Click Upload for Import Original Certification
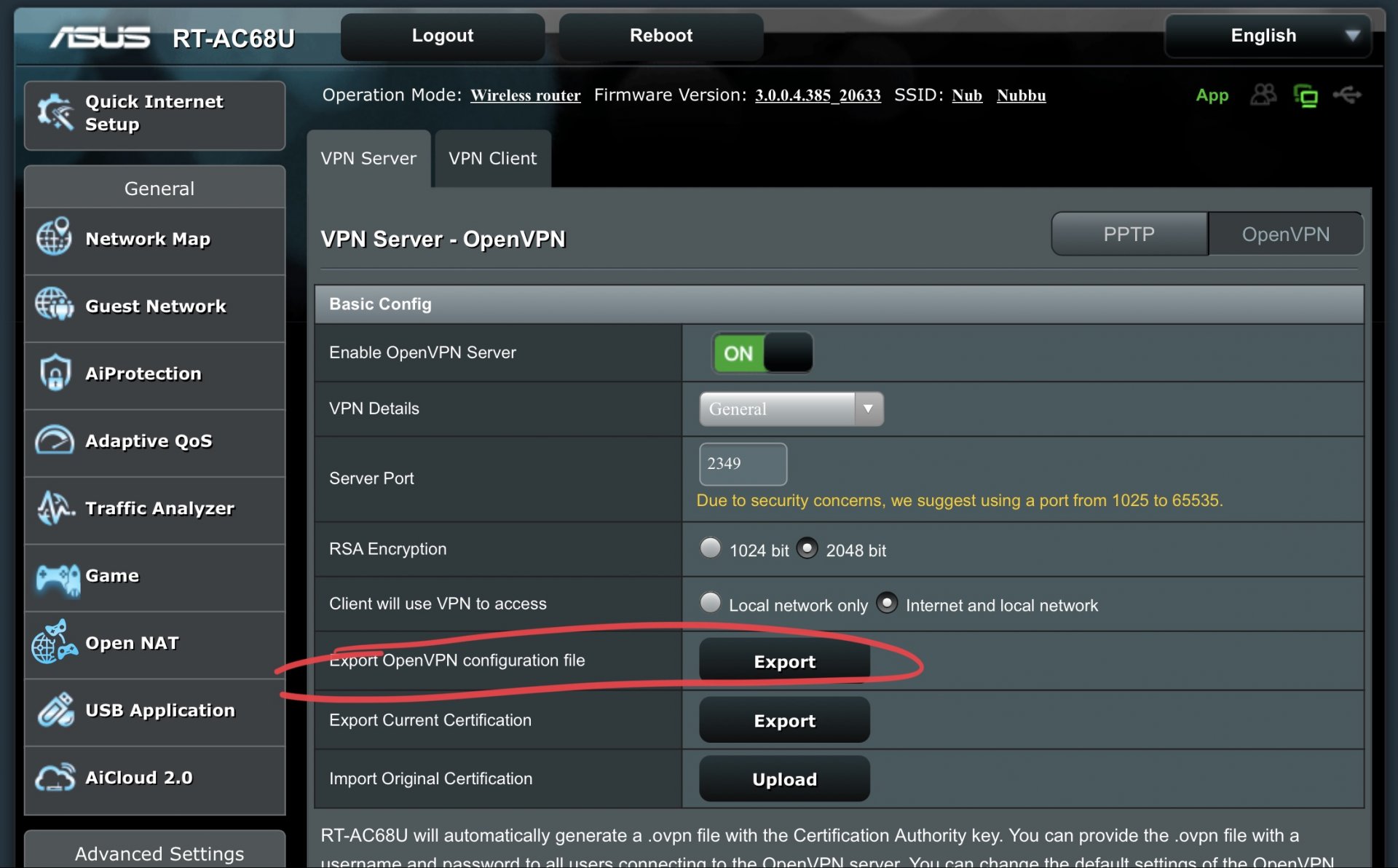 click(783, 779)
